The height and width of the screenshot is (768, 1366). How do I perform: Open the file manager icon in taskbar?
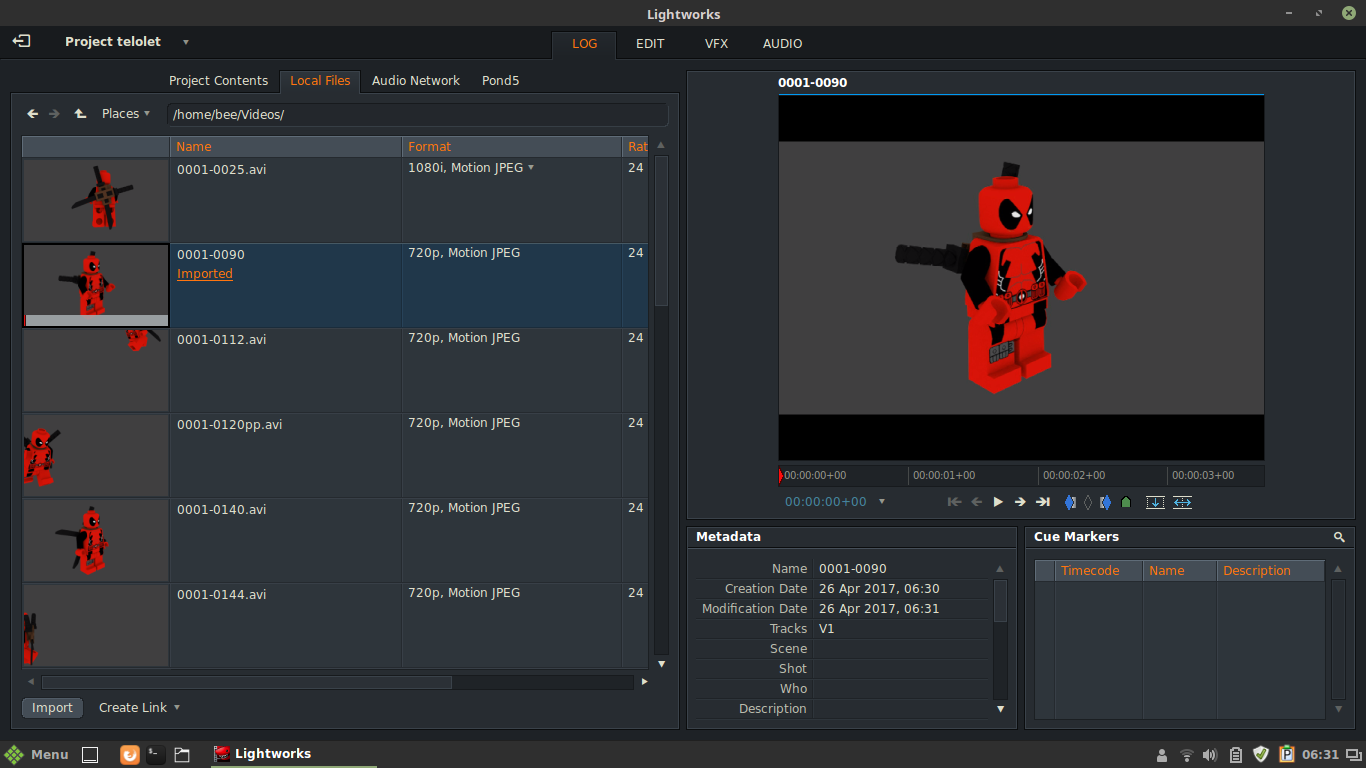pyautogui.click(x=182, y=755)
